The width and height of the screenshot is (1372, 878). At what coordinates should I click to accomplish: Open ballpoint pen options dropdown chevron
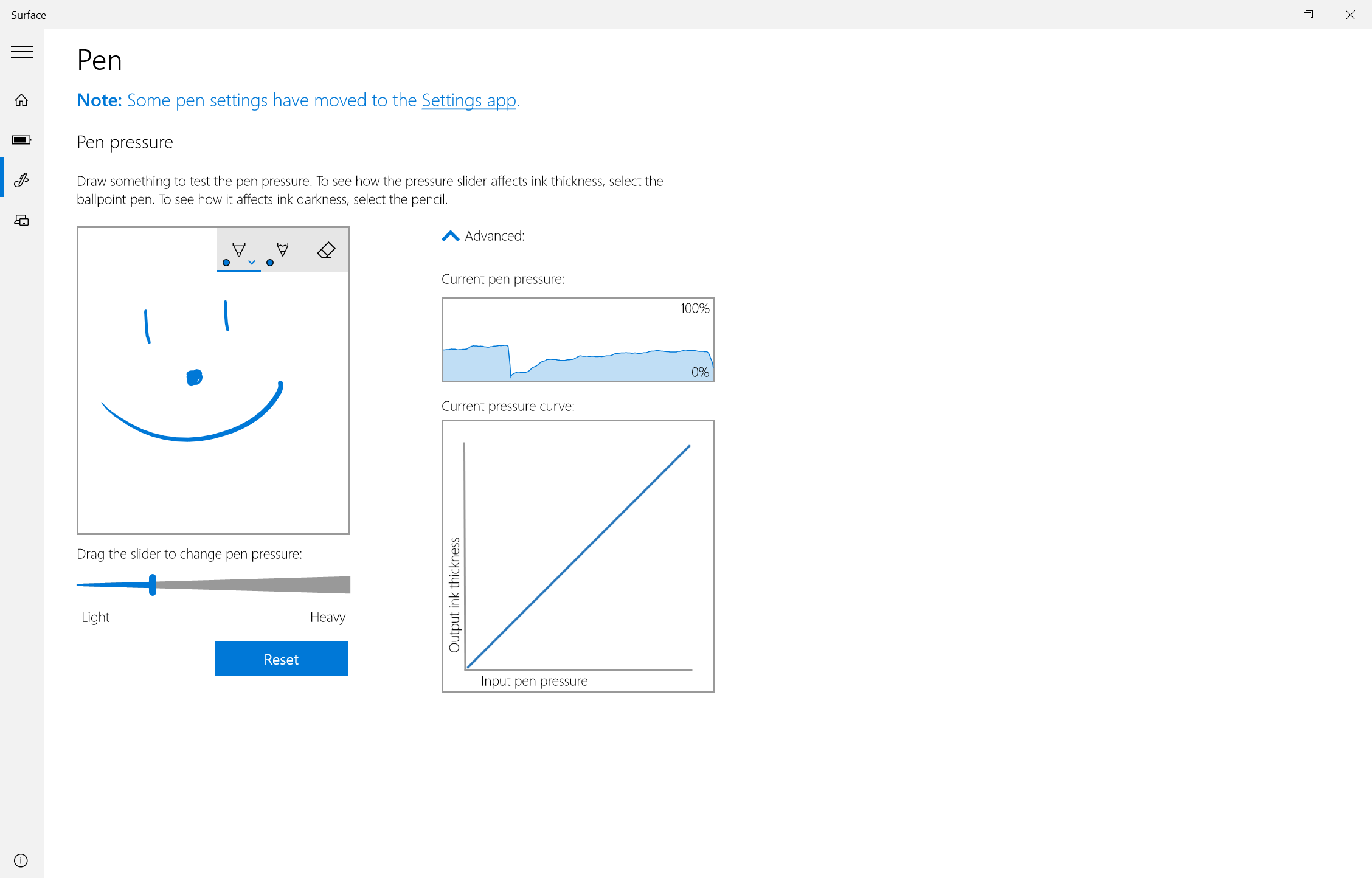(252, 263)
